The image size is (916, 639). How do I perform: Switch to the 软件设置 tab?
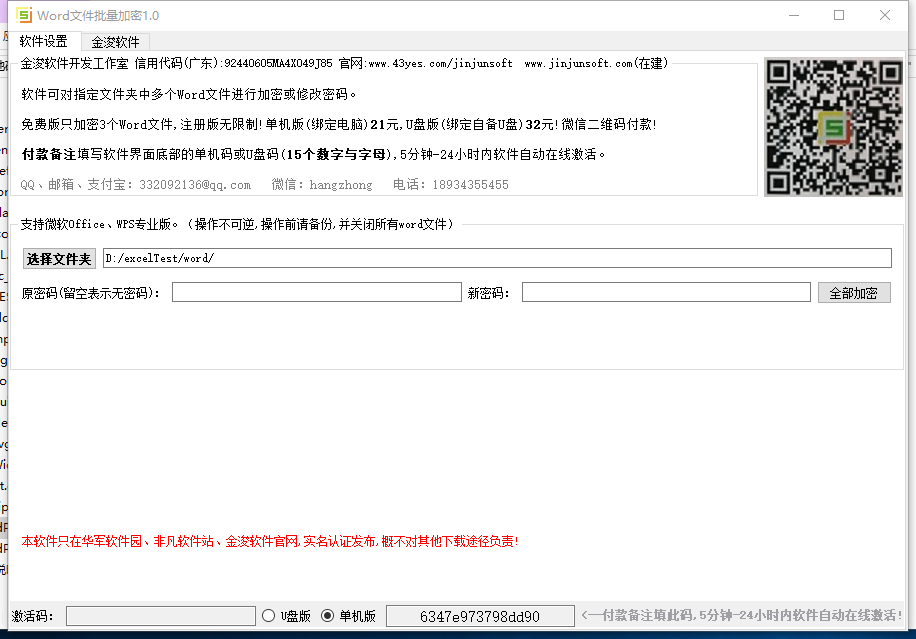[x=44, y=41]
